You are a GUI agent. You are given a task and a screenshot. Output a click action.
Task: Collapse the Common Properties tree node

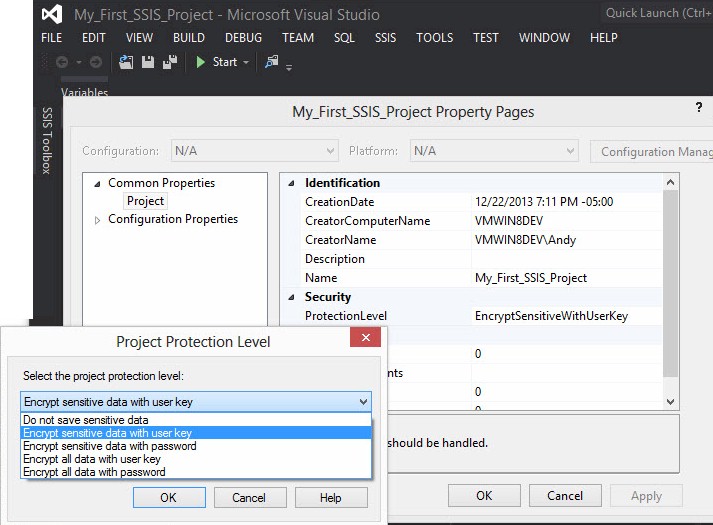click(x=97, y=184)
